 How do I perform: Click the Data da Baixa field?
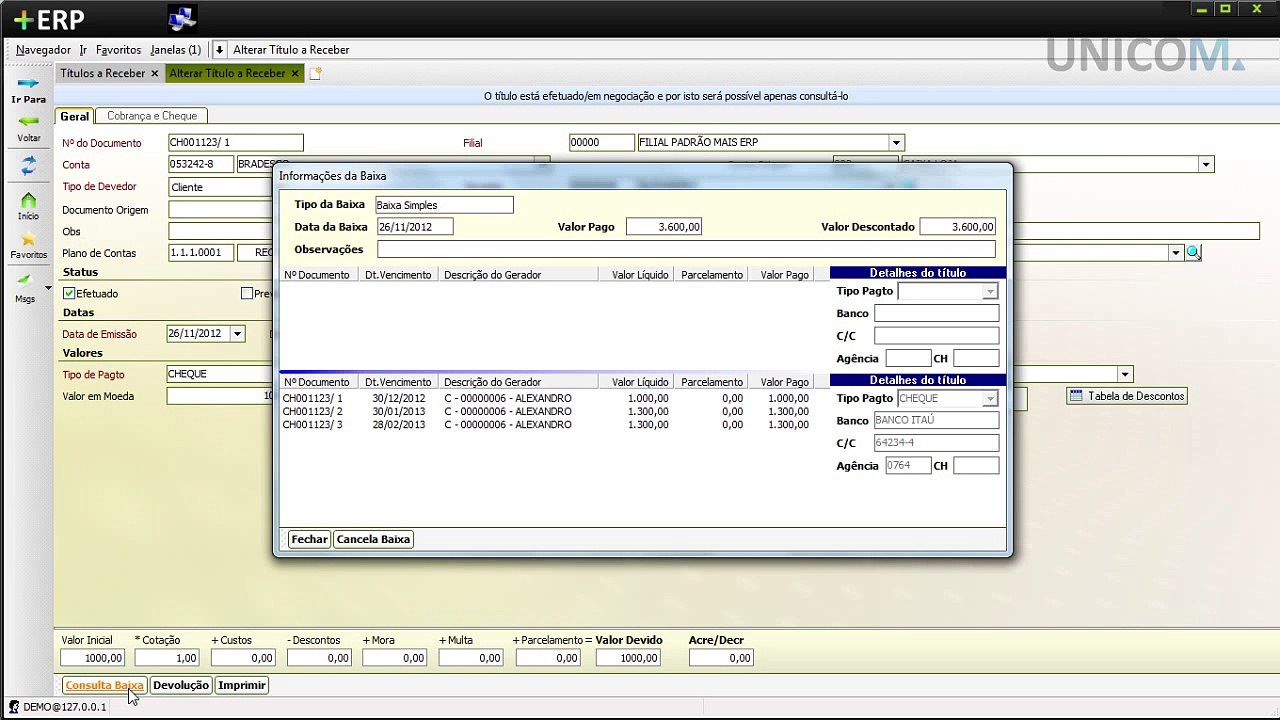[x=415, y=227]
